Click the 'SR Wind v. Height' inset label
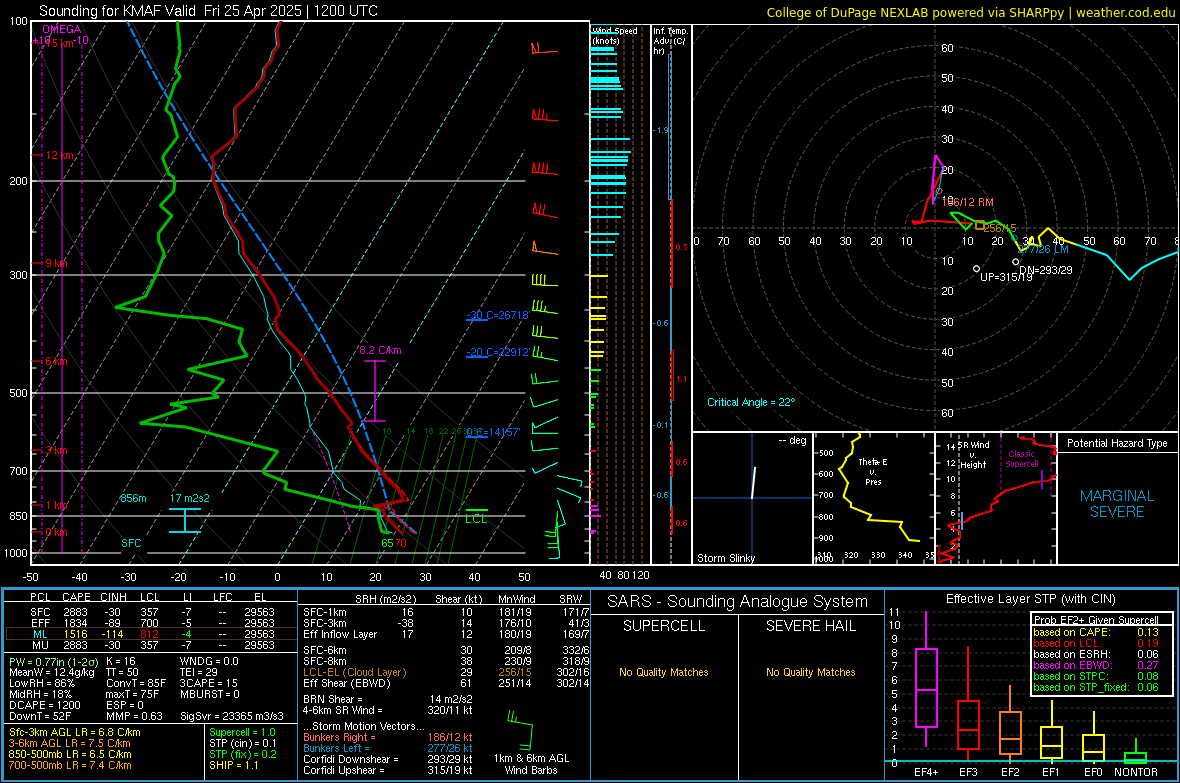Screen dimensions: 1180x783 (973, 455)
